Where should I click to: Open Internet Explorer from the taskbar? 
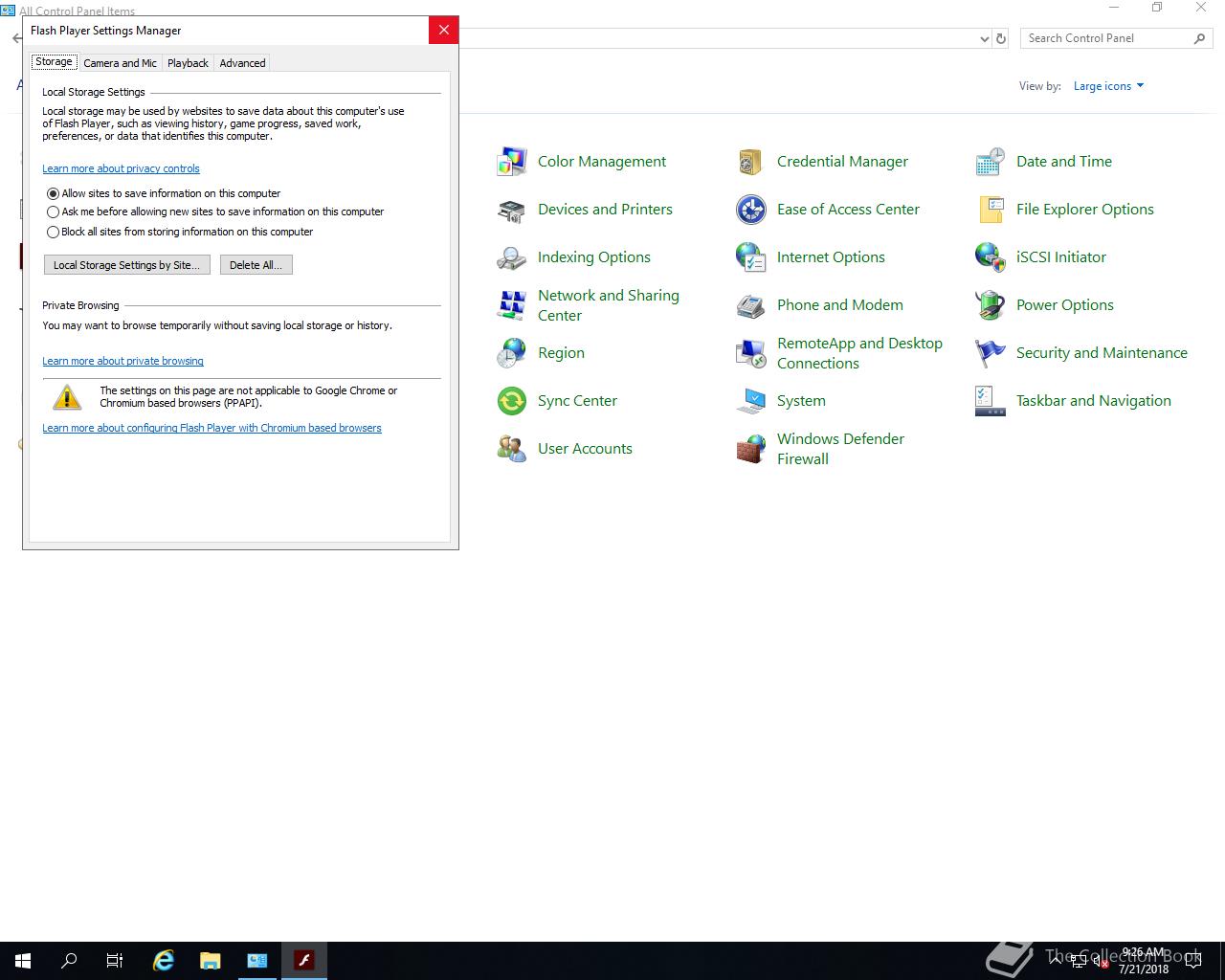(x=164, y=961)
